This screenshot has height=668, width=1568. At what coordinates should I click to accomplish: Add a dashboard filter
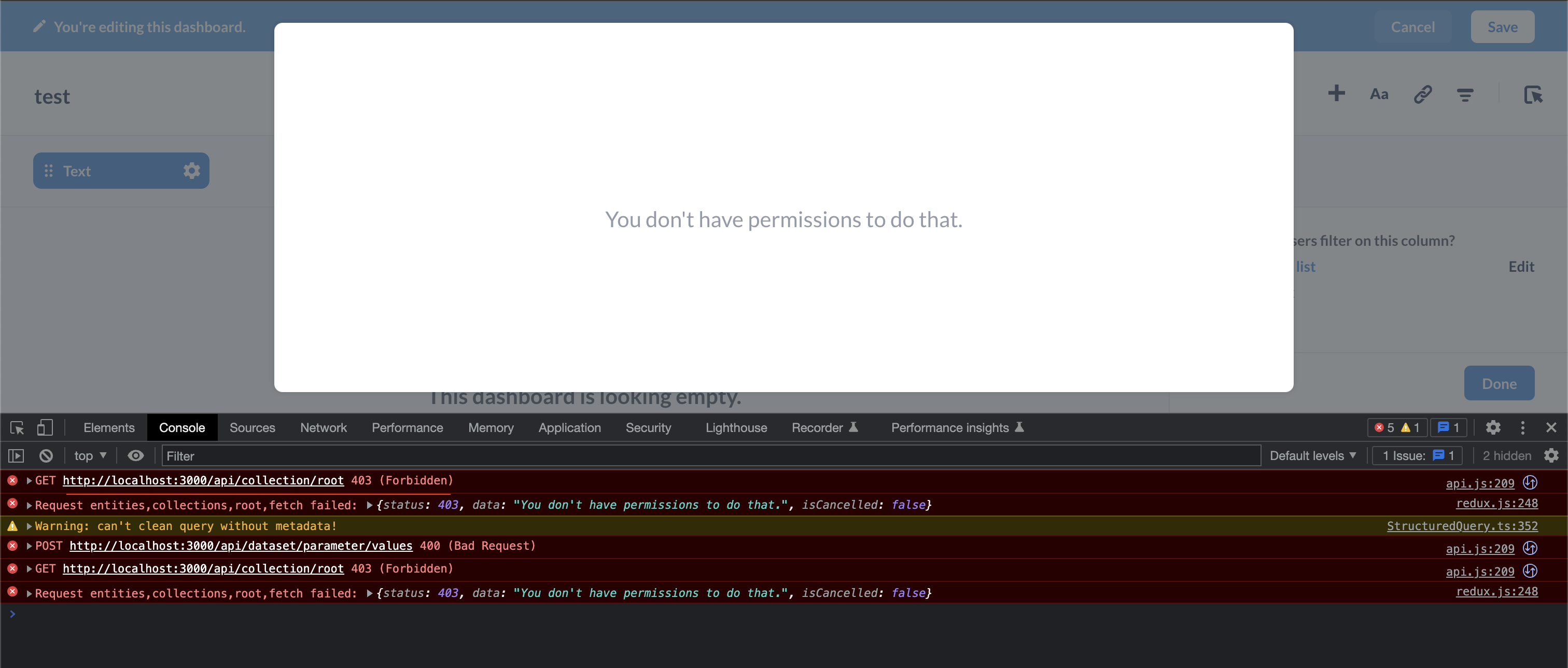(x=1466, y=94)
